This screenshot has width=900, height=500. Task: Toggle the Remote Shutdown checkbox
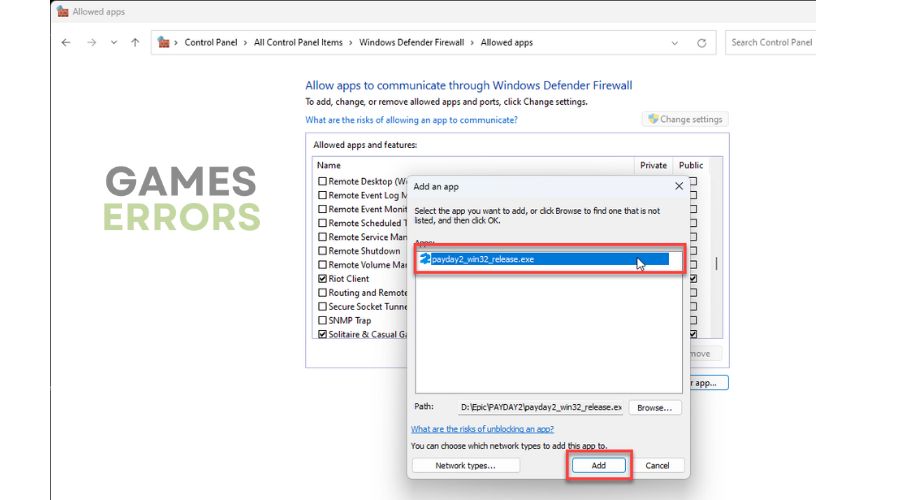tap(322, 251)
